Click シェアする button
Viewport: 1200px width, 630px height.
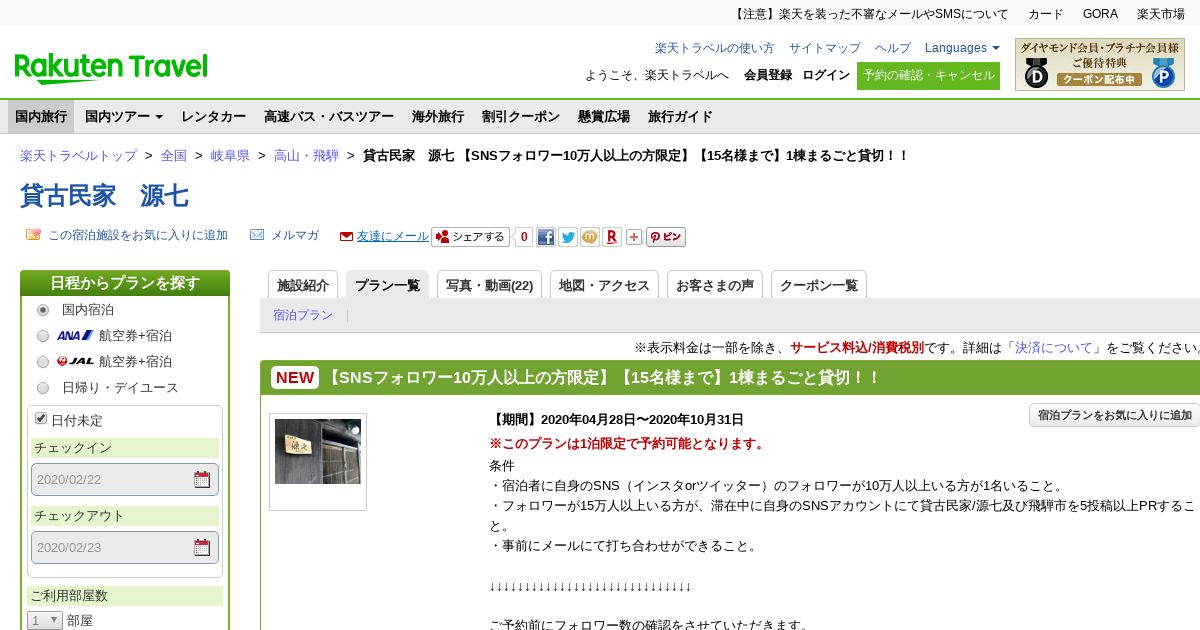[470, 237]
